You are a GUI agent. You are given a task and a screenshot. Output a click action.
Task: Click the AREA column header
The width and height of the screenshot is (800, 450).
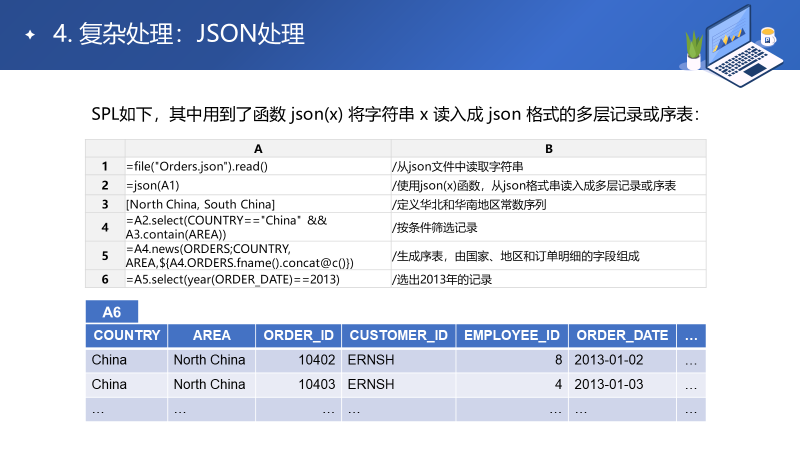click(x=211, y=335)
